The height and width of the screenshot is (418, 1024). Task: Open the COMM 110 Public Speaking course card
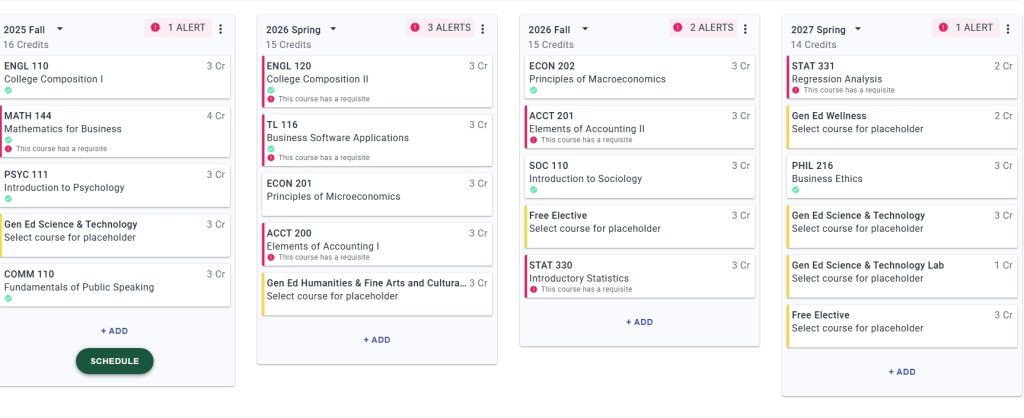click(x=115, y=285)
